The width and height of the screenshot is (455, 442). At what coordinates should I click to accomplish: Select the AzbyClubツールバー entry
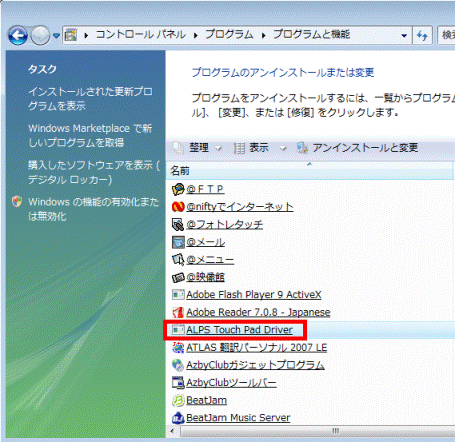point(231,383)
